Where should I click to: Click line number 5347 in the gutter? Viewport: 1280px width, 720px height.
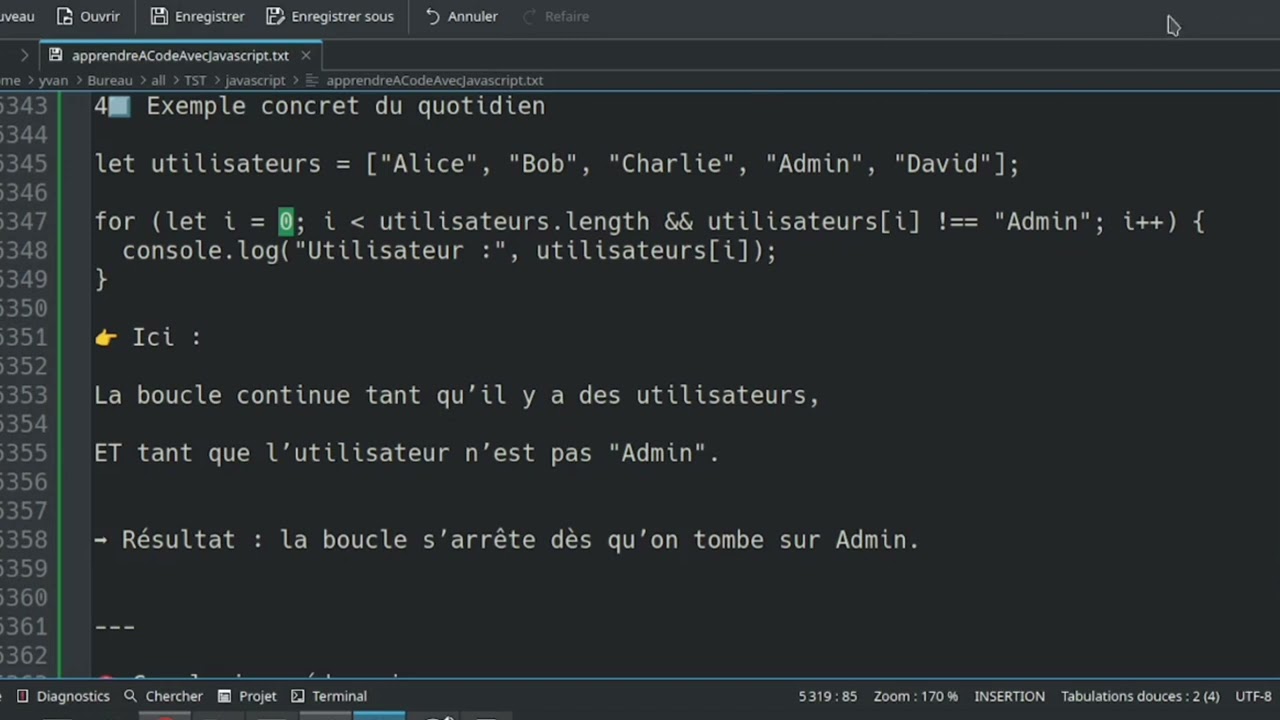point(24,222)
